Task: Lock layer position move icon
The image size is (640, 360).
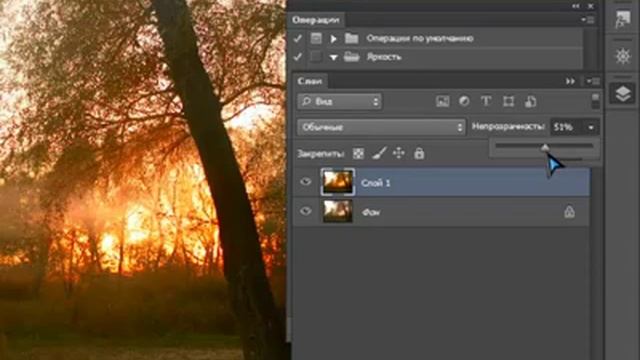Action: click(398, 153)
